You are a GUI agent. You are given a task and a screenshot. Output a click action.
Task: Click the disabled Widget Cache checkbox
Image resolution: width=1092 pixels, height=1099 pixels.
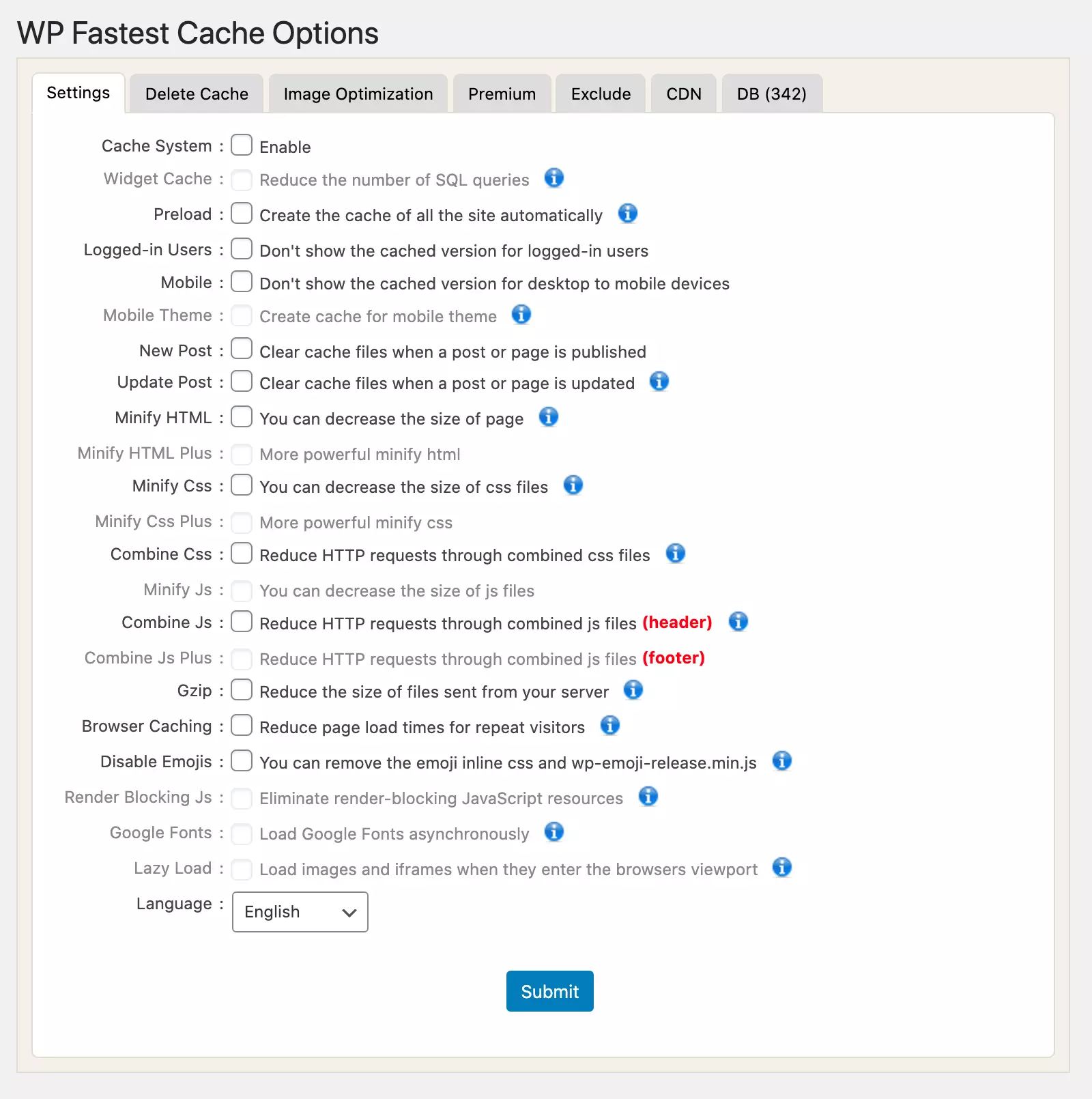(242, 180)
